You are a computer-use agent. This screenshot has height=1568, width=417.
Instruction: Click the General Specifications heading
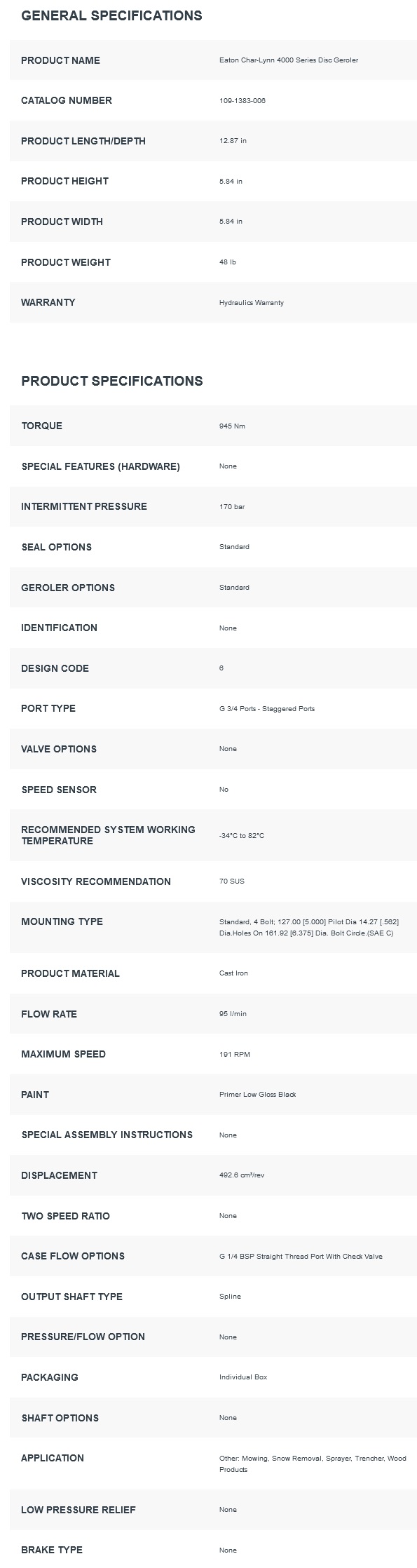[111, 15]
